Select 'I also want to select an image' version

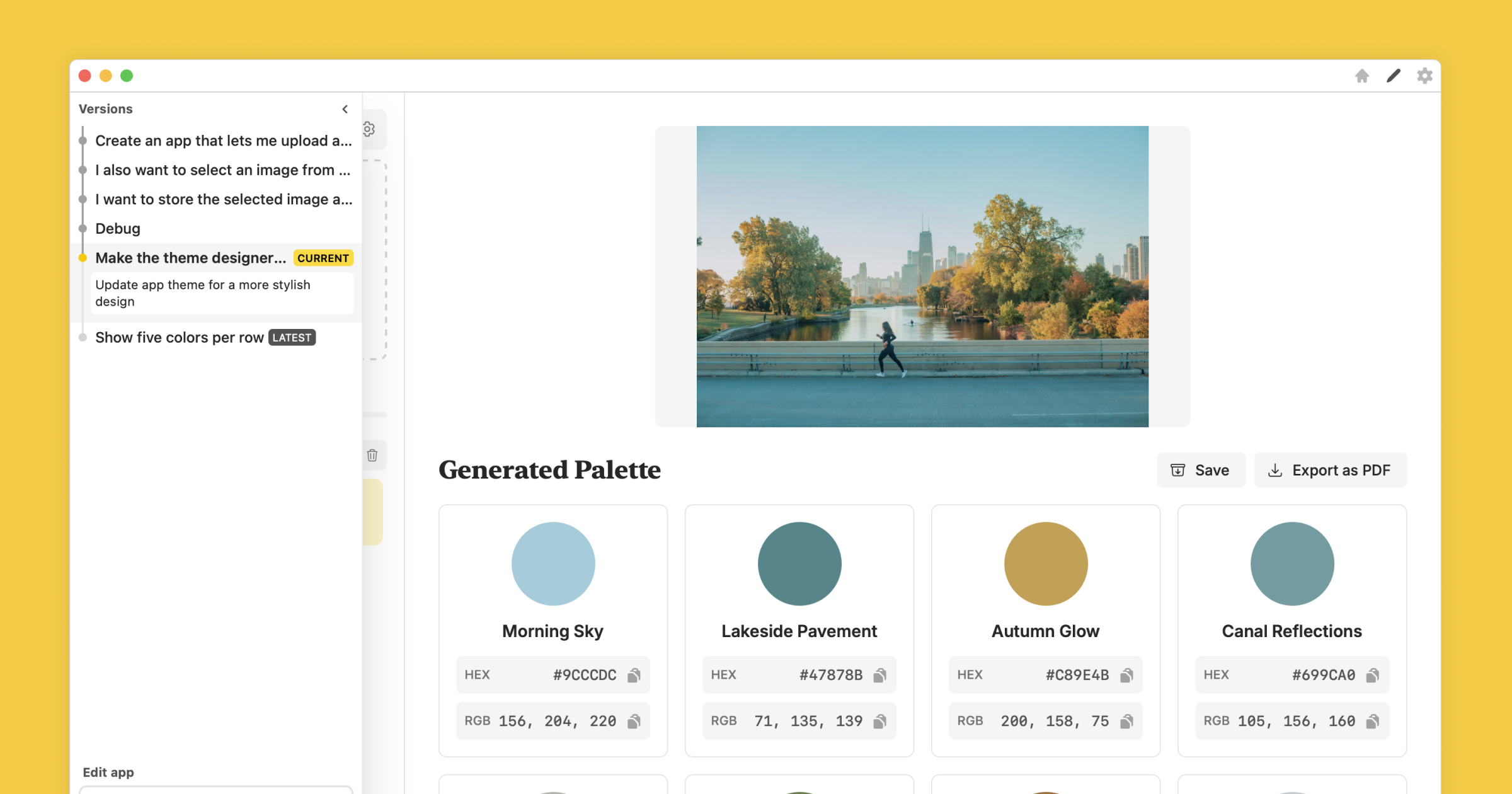(x=222, y=170)
